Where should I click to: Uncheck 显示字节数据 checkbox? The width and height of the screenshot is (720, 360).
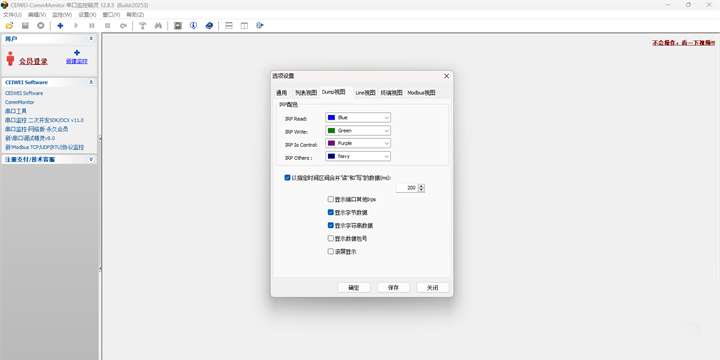point(331,213)
